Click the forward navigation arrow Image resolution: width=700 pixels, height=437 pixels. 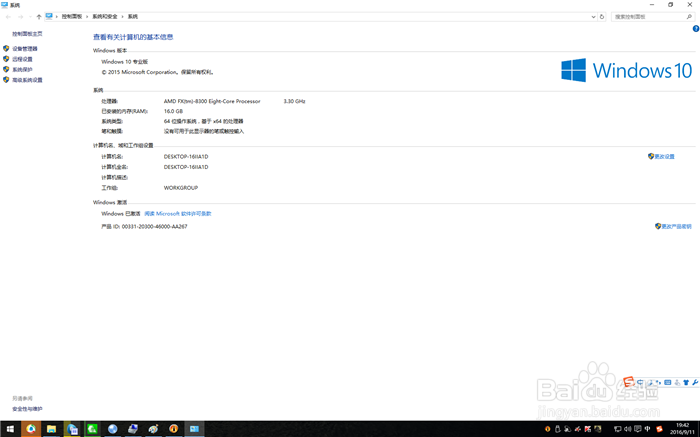click(21, 17)
